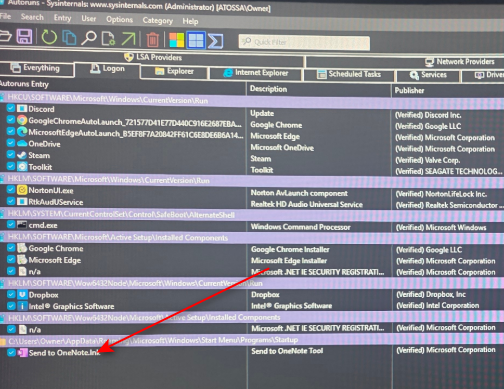Click the Send to OneNote.lnk icon
Screen dimensions: 504x389
(23, 352)
